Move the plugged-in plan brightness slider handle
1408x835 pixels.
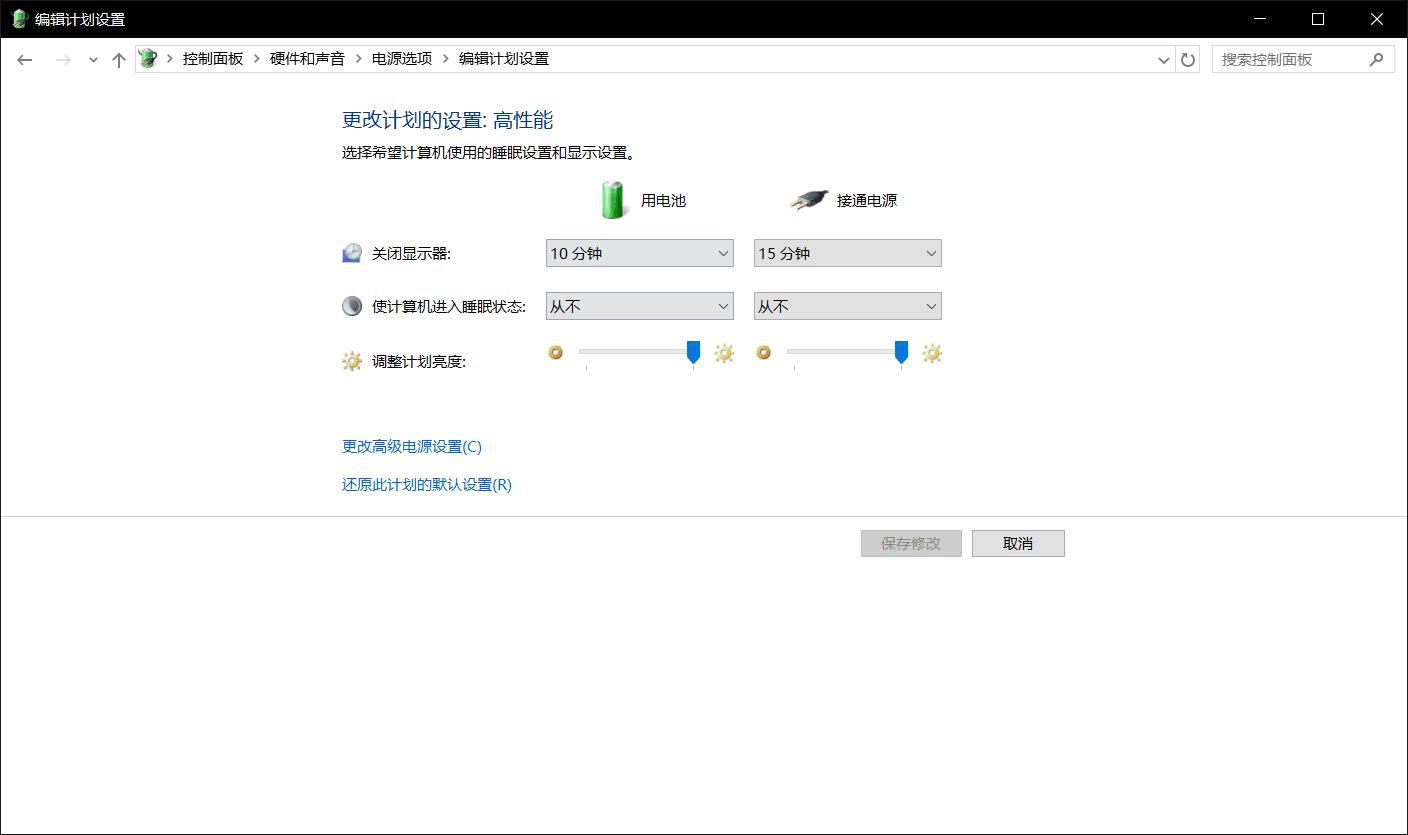[x=901, y=353]
